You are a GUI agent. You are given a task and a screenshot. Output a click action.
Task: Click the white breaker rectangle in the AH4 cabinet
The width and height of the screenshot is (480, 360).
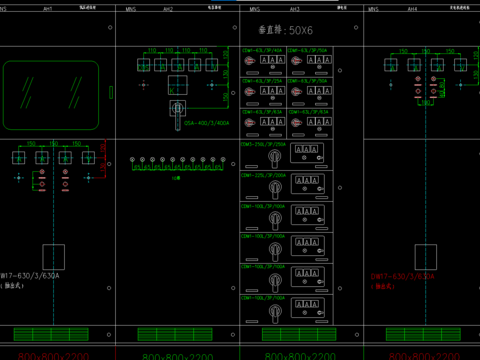[426, 257]
